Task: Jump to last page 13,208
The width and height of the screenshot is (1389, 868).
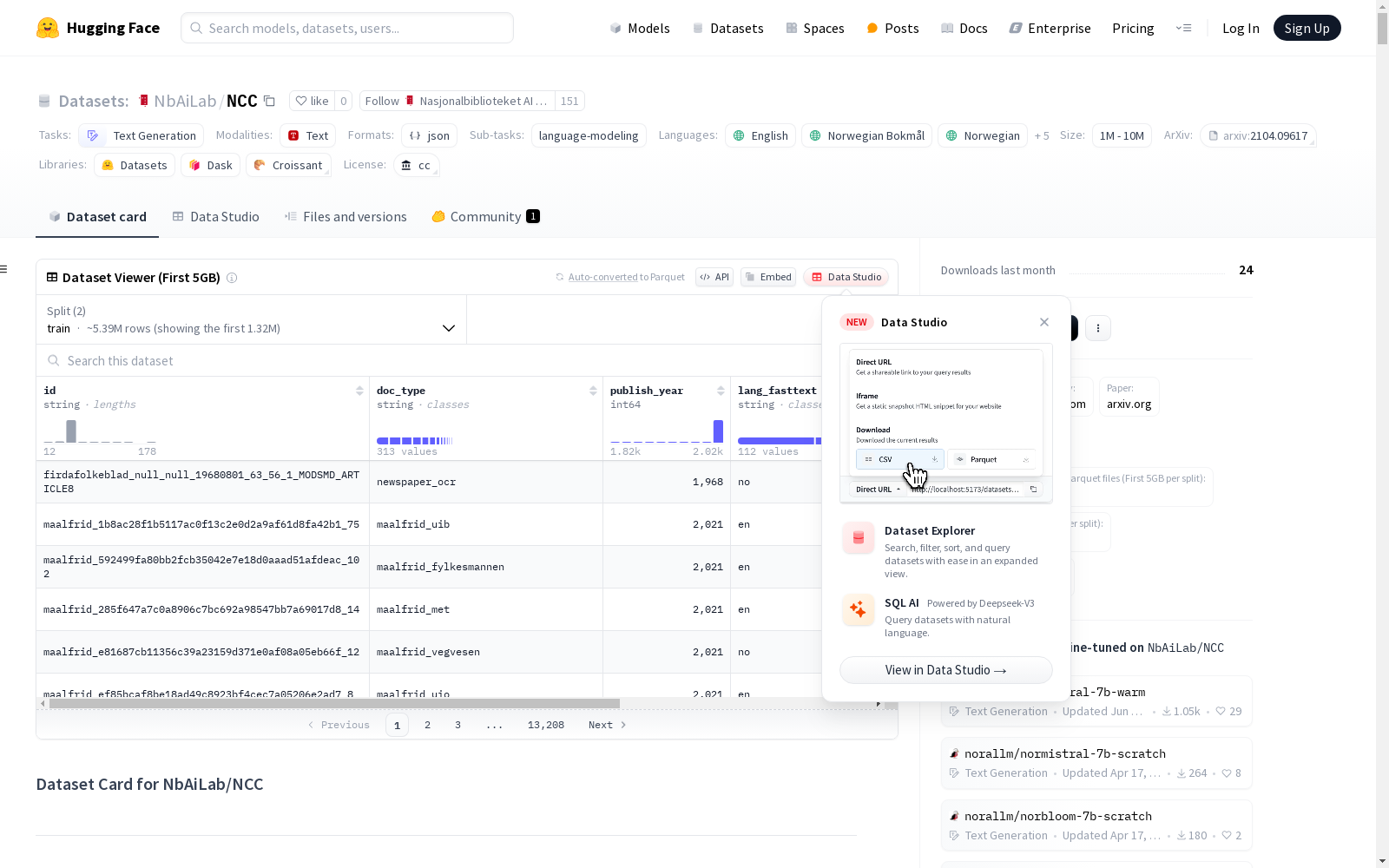Action: coord(546,725)
